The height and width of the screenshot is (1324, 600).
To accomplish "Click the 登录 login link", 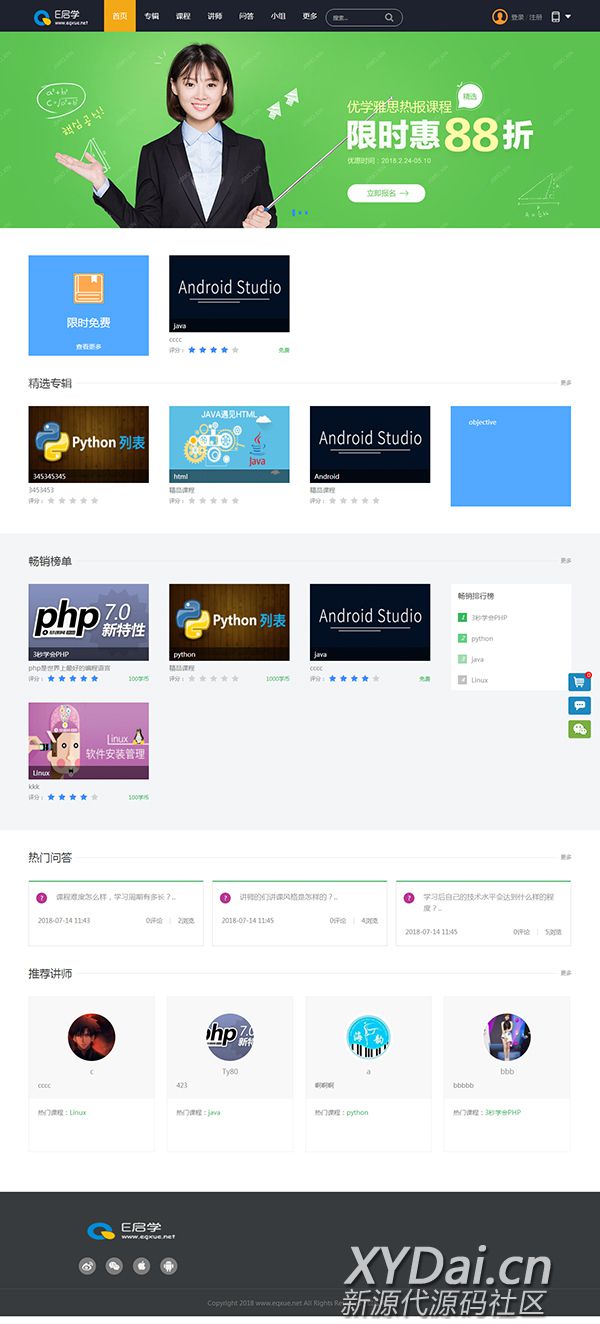I will point(517,17).
